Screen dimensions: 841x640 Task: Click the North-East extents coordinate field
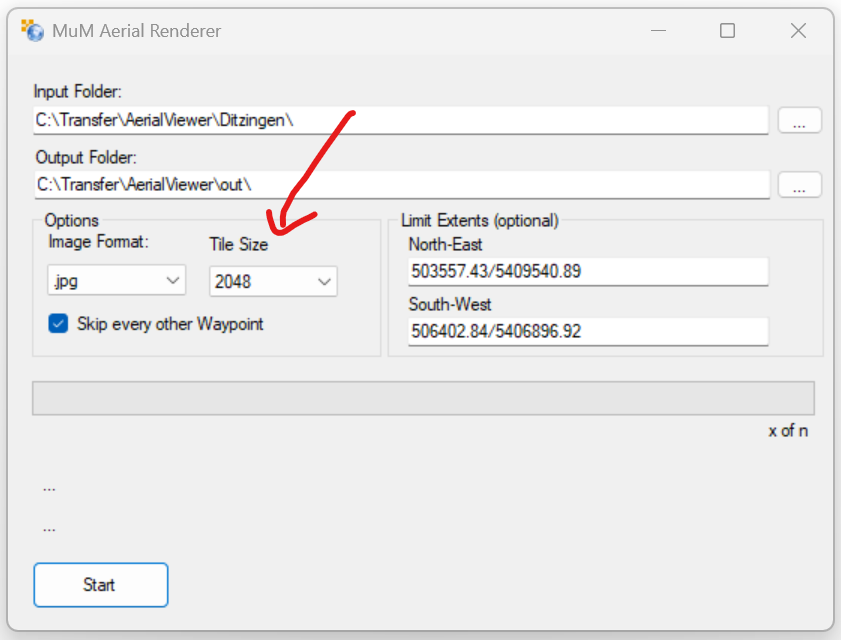click(587, 272)
